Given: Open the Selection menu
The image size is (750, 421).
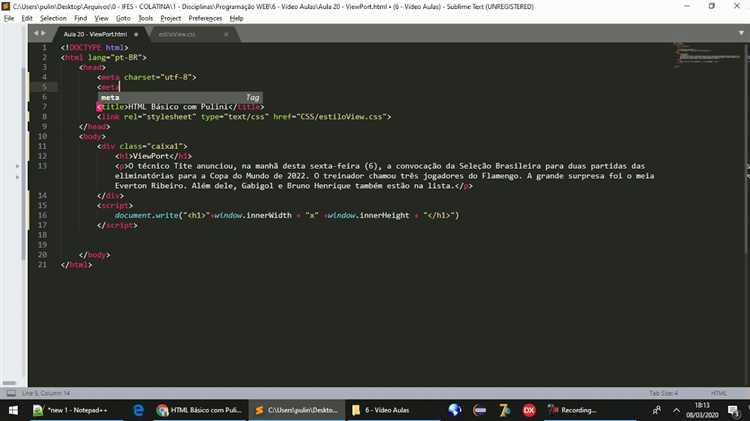Looking at the screenshot, I should (x=53, y=18).
